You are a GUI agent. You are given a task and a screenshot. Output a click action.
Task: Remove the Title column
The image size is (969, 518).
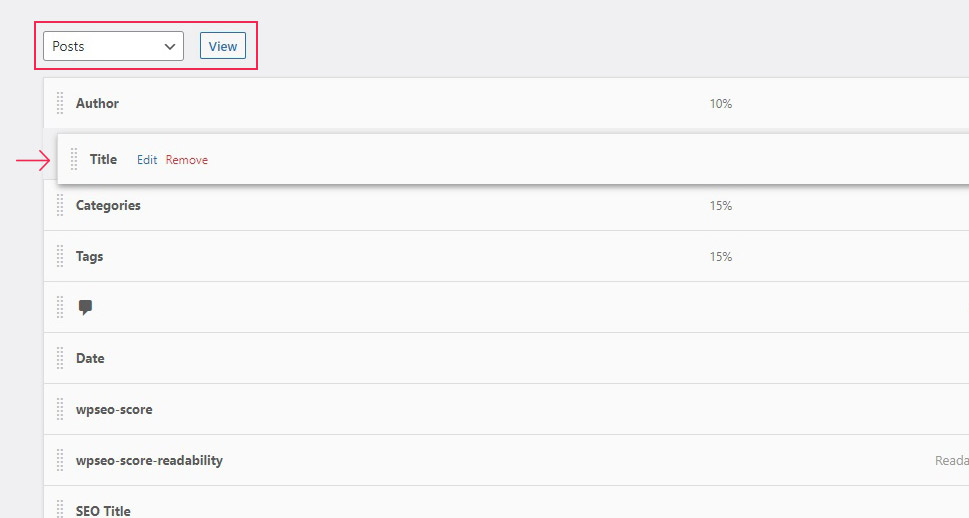coord(187,159)
